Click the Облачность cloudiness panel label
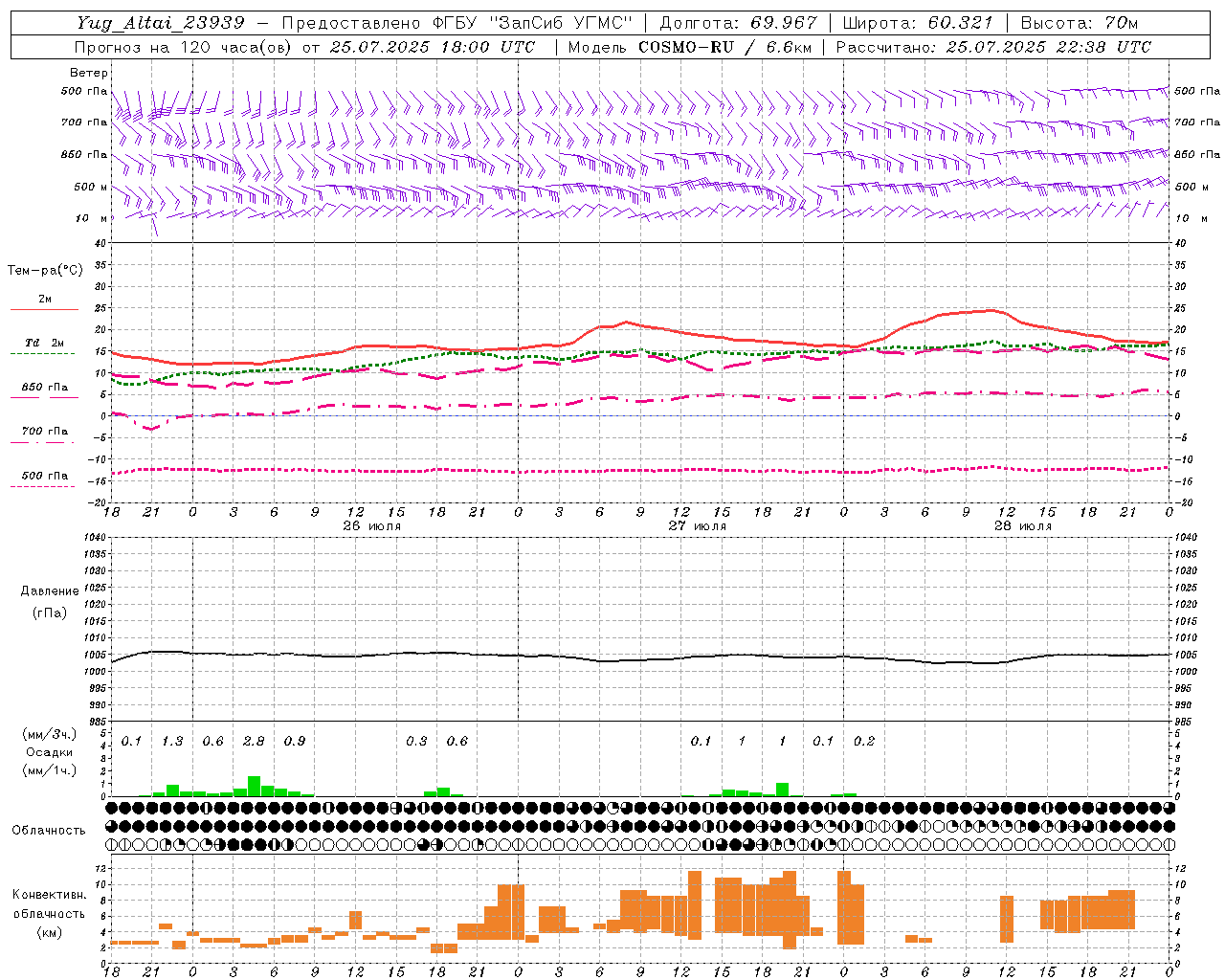1225x980 pixels. tap(49, 831)
